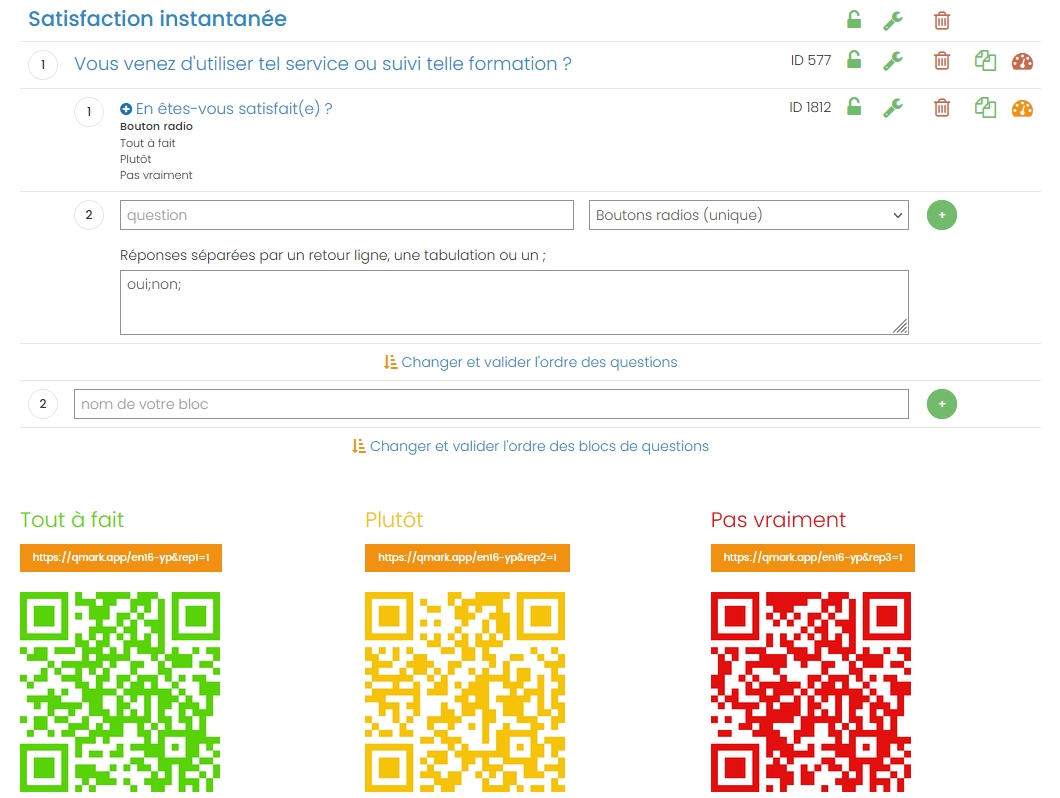Click trash icon for question ID 1812
Screen dimensions: 1060x798
[942, 108]
